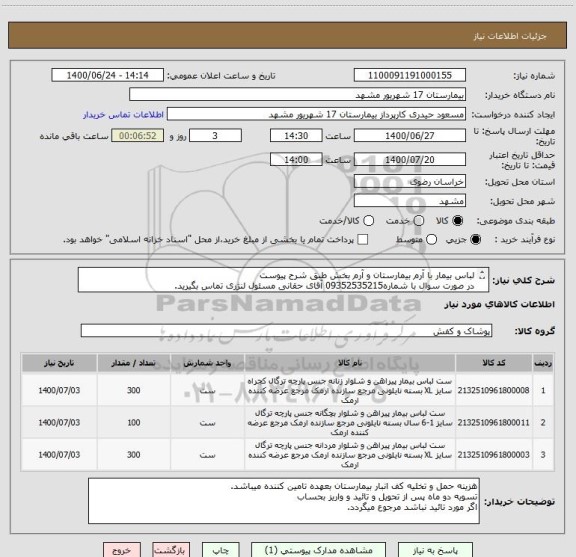Click response deadline date 1400/06/27

pos(410,136)
